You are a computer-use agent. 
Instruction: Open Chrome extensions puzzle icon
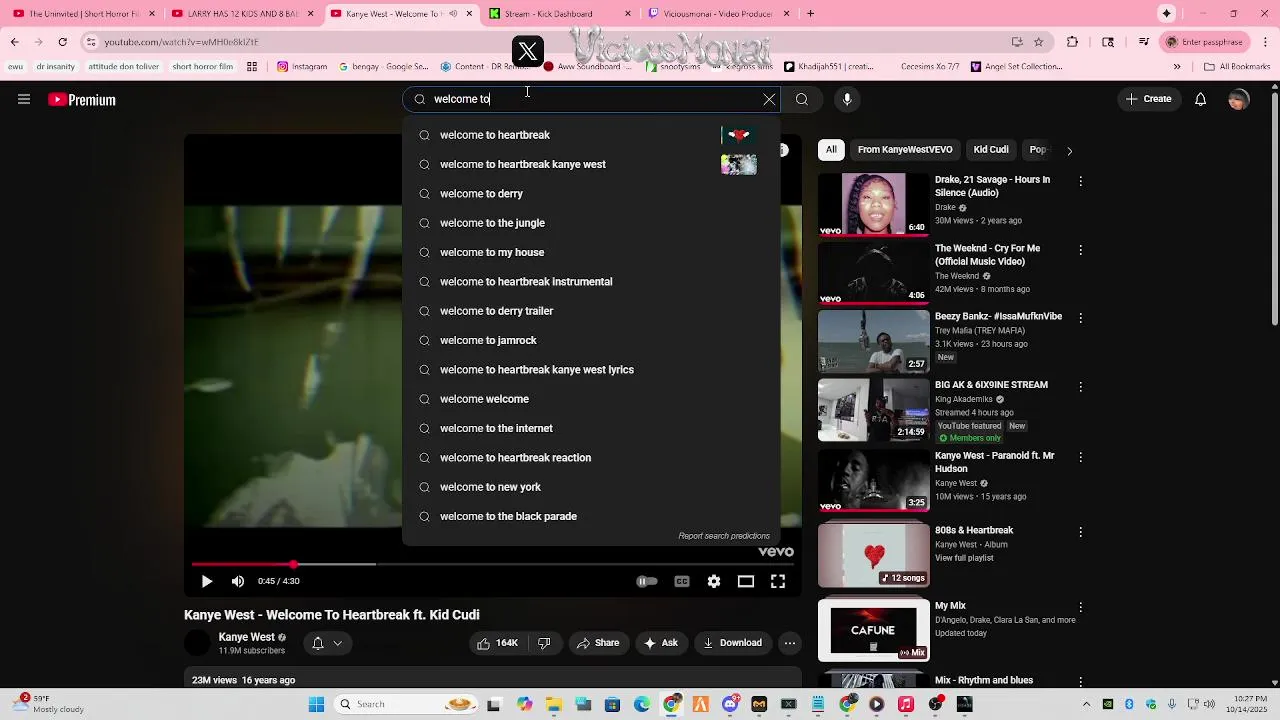pyautogui.click(x=1072, y=42)
